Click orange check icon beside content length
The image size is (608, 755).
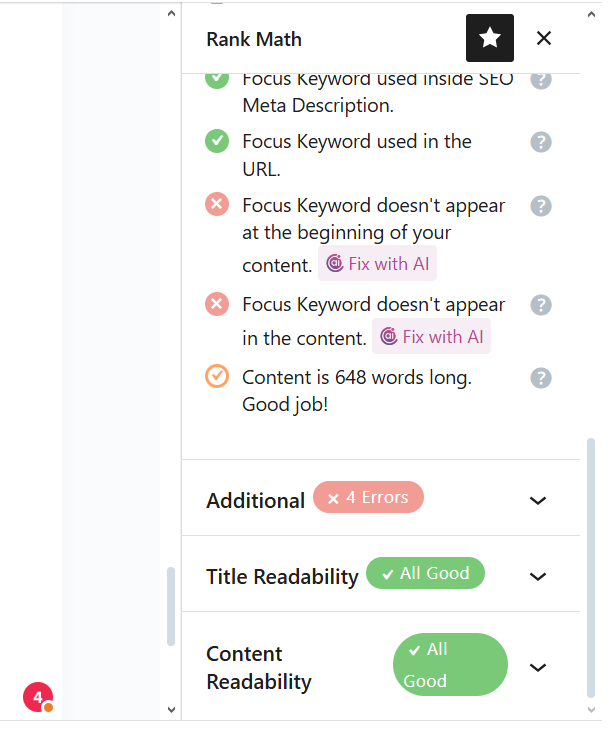click(217, 376)
